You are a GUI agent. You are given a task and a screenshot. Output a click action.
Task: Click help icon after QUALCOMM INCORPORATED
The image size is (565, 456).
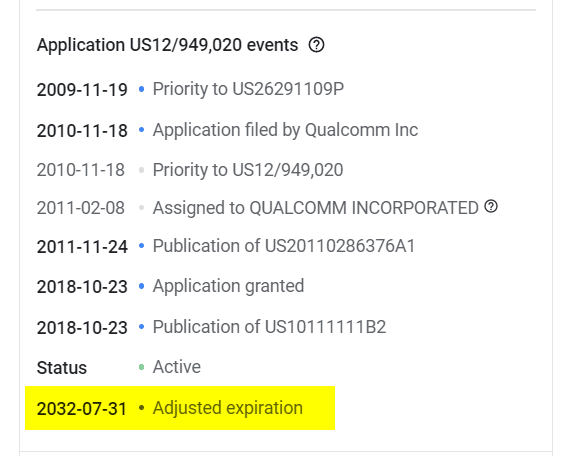pos(491,206)
